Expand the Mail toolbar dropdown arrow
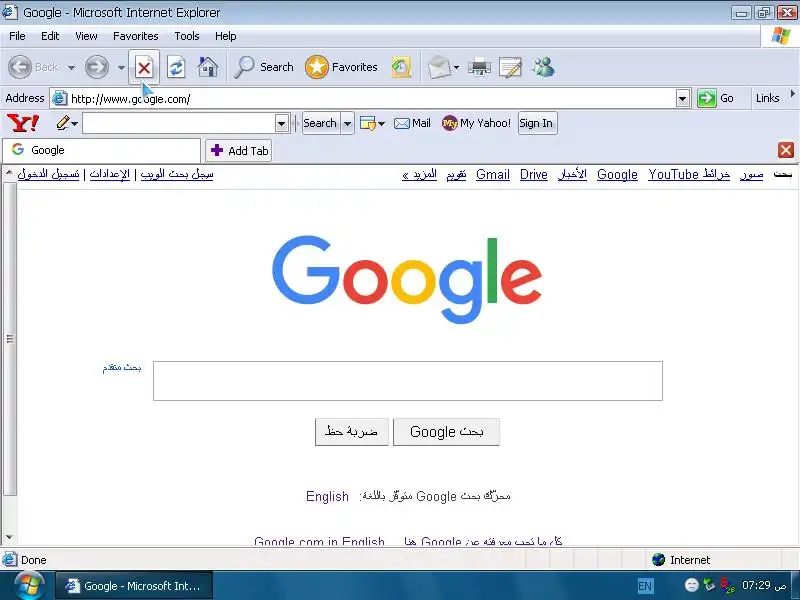800x600 pixels. [x=456, y=67]
